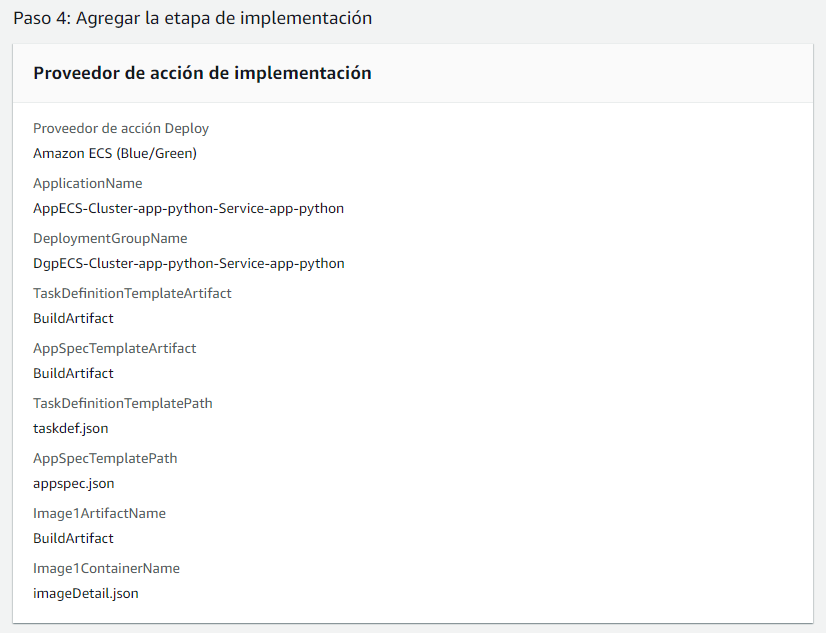The width and height of the screenshot is (826, 633).
Task: Select 'BuildArtifact' value under TaskDefinitionTemplateArtifact
Action: click(73, 319)
